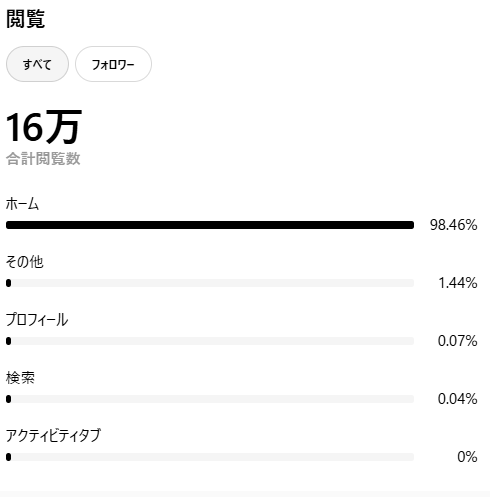
Task: Click the 0% value
Action: pyautogui.click(x=467, y=457)
